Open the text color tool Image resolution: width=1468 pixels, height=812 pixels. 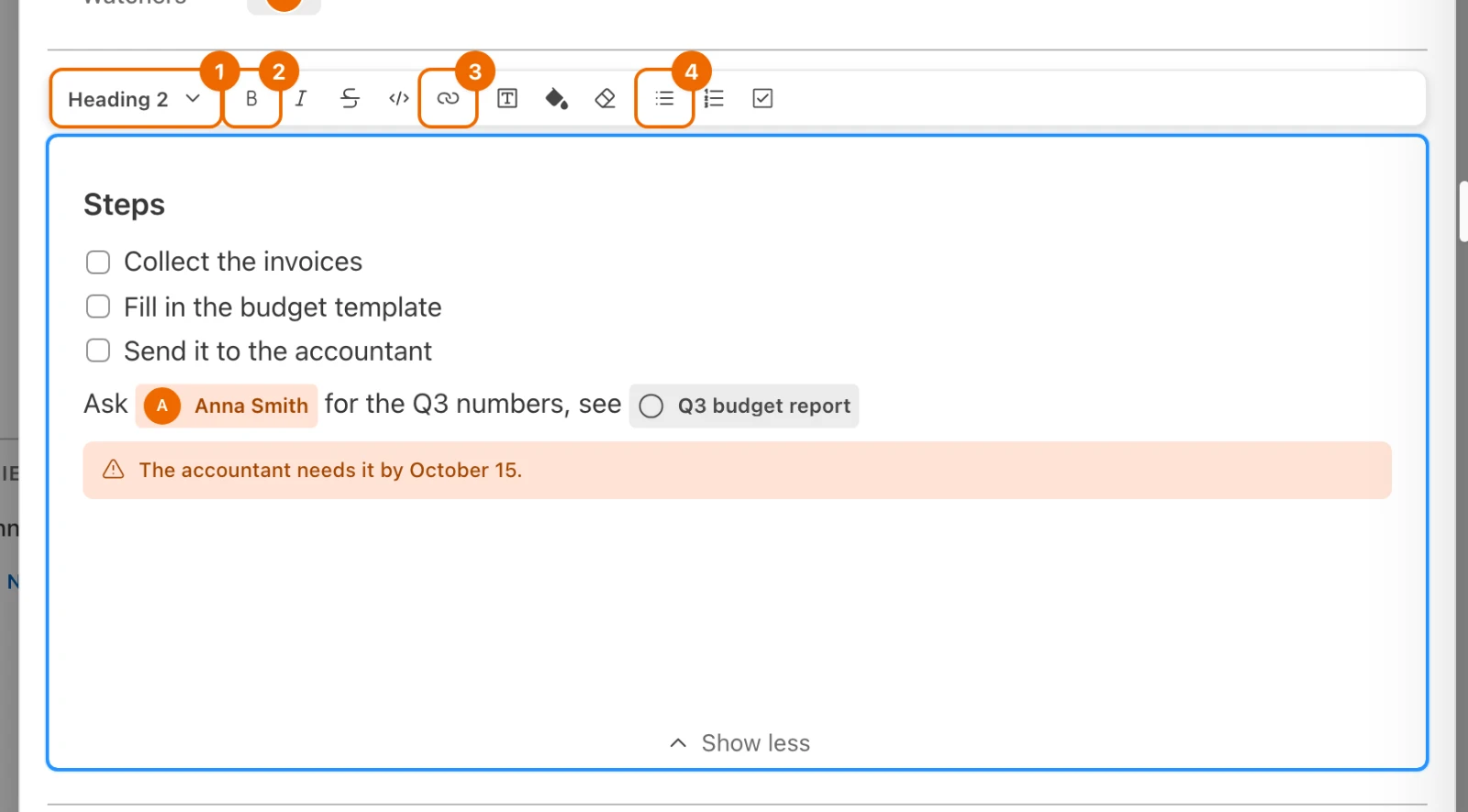tap(507, 98)
